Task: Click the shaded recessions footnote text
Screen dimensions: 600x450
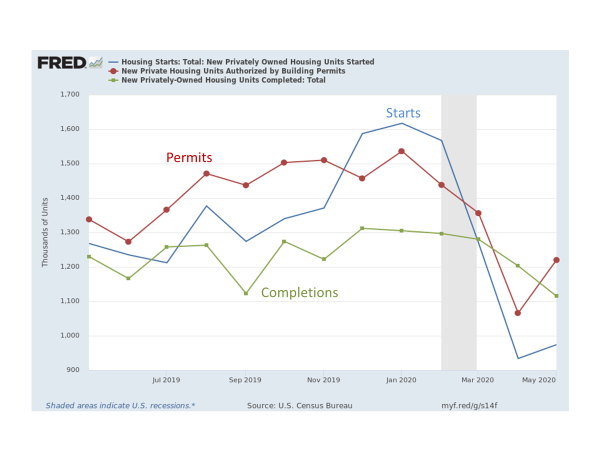Action: click(120, 405)
